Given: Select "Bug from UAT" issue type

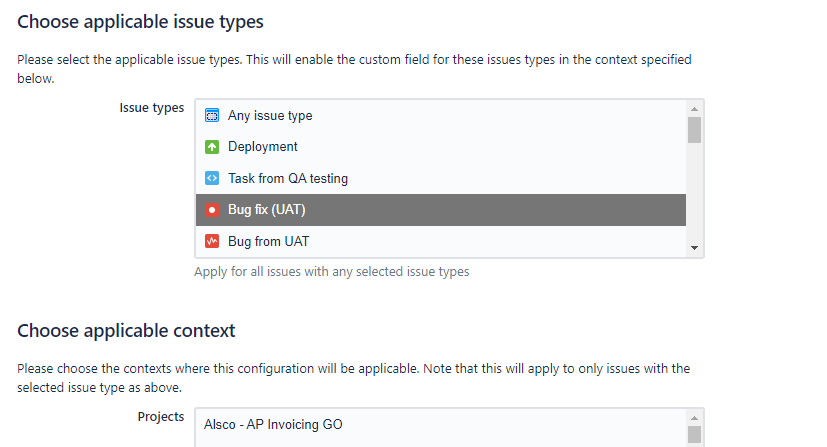Looking at the screenshot, I should coord(268,242).
